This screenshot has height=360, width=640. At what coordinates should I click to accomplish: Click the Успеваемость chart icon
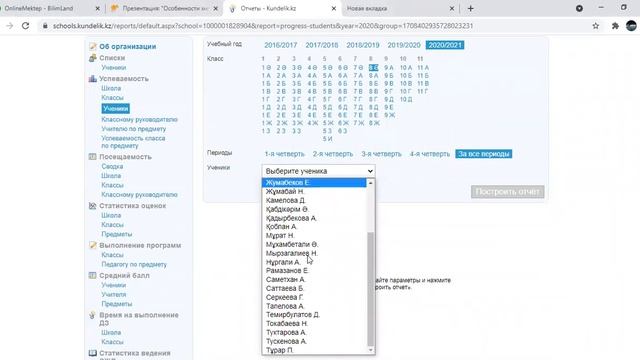93,78
